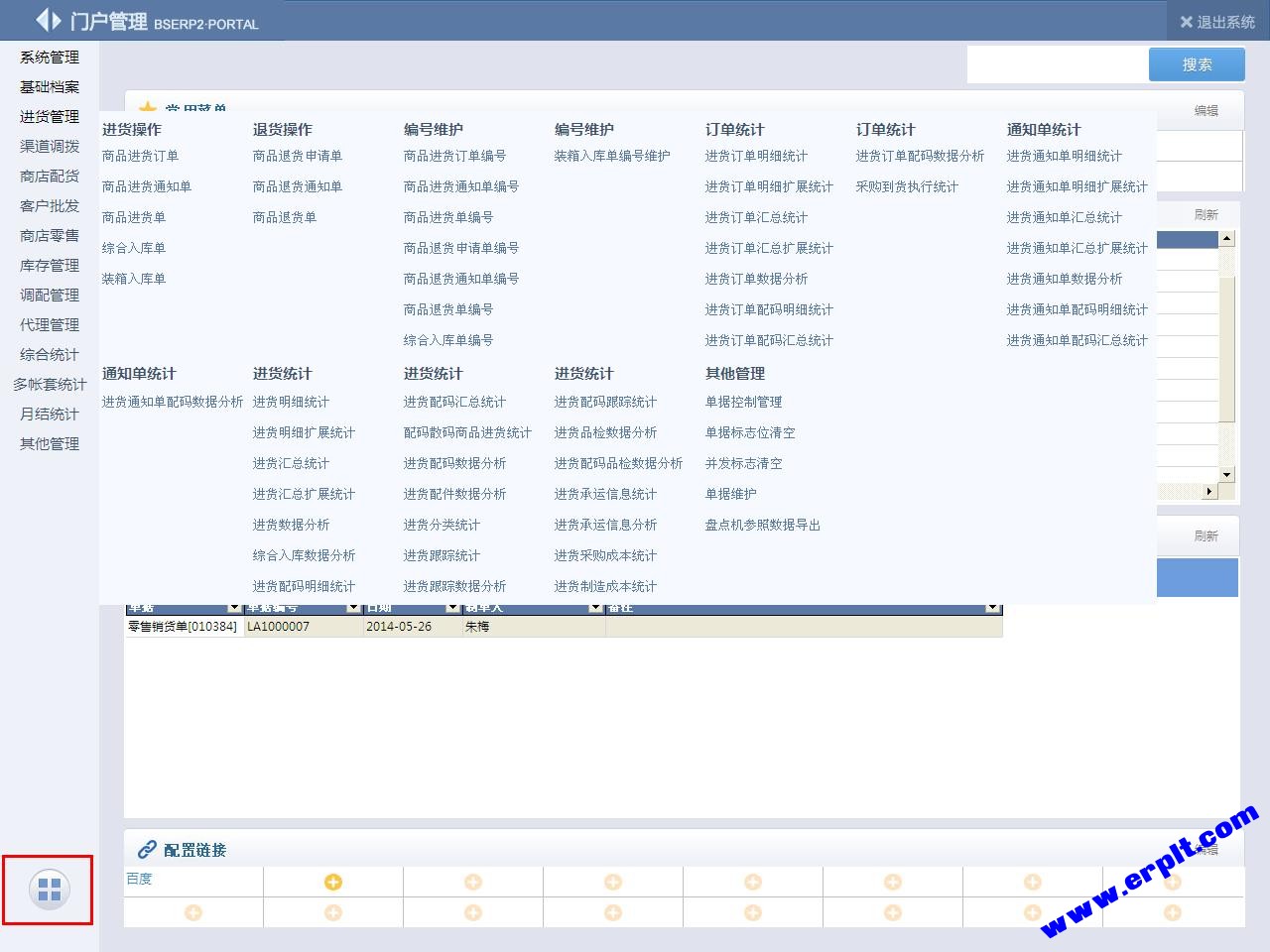Screen dimensions: 1270x952
Task: Open the 采购到货执行统计 link
Action: [908, 186]
